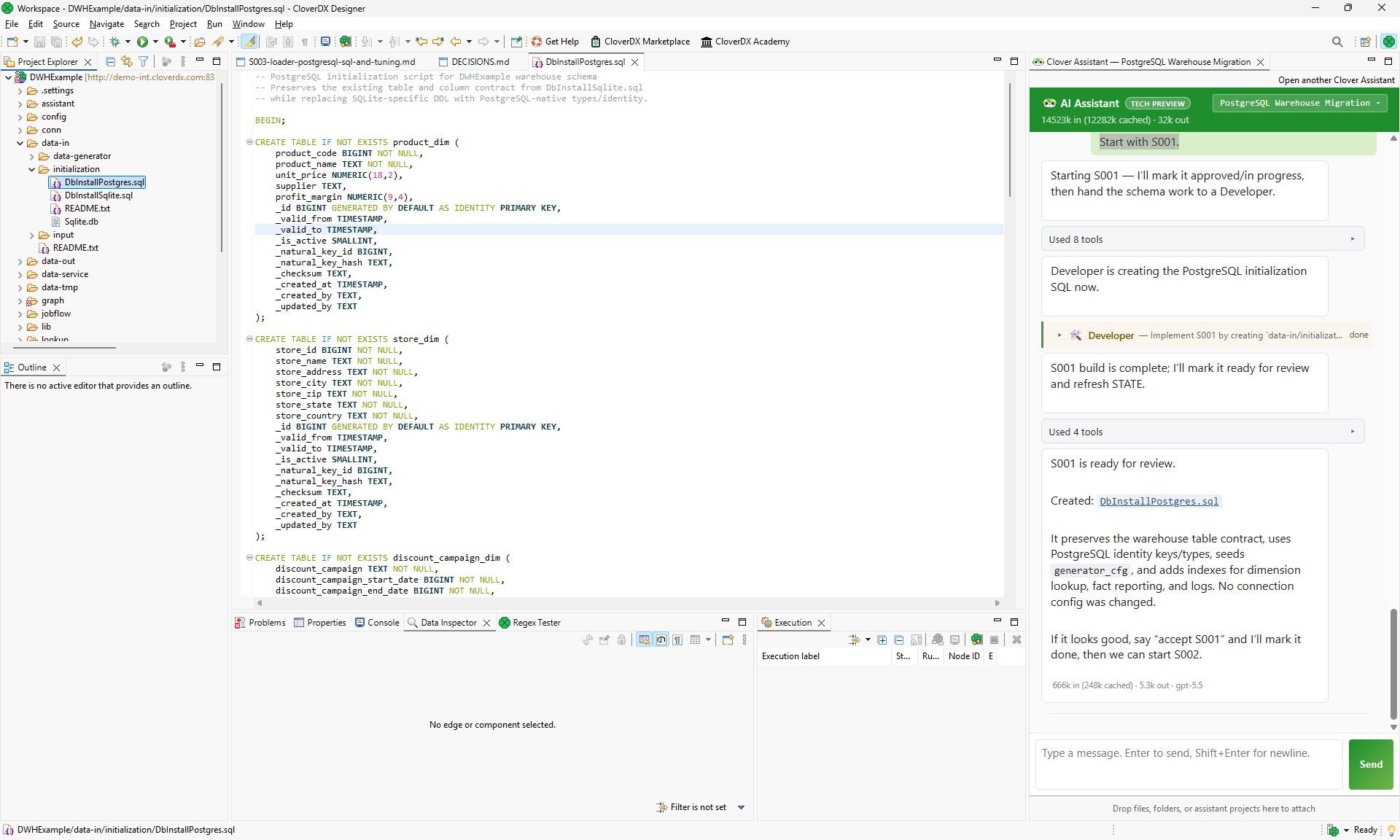Click the search magnifier icon at top right
Viewport: 1400px width, 840px height.
(x=1337, y=42)
